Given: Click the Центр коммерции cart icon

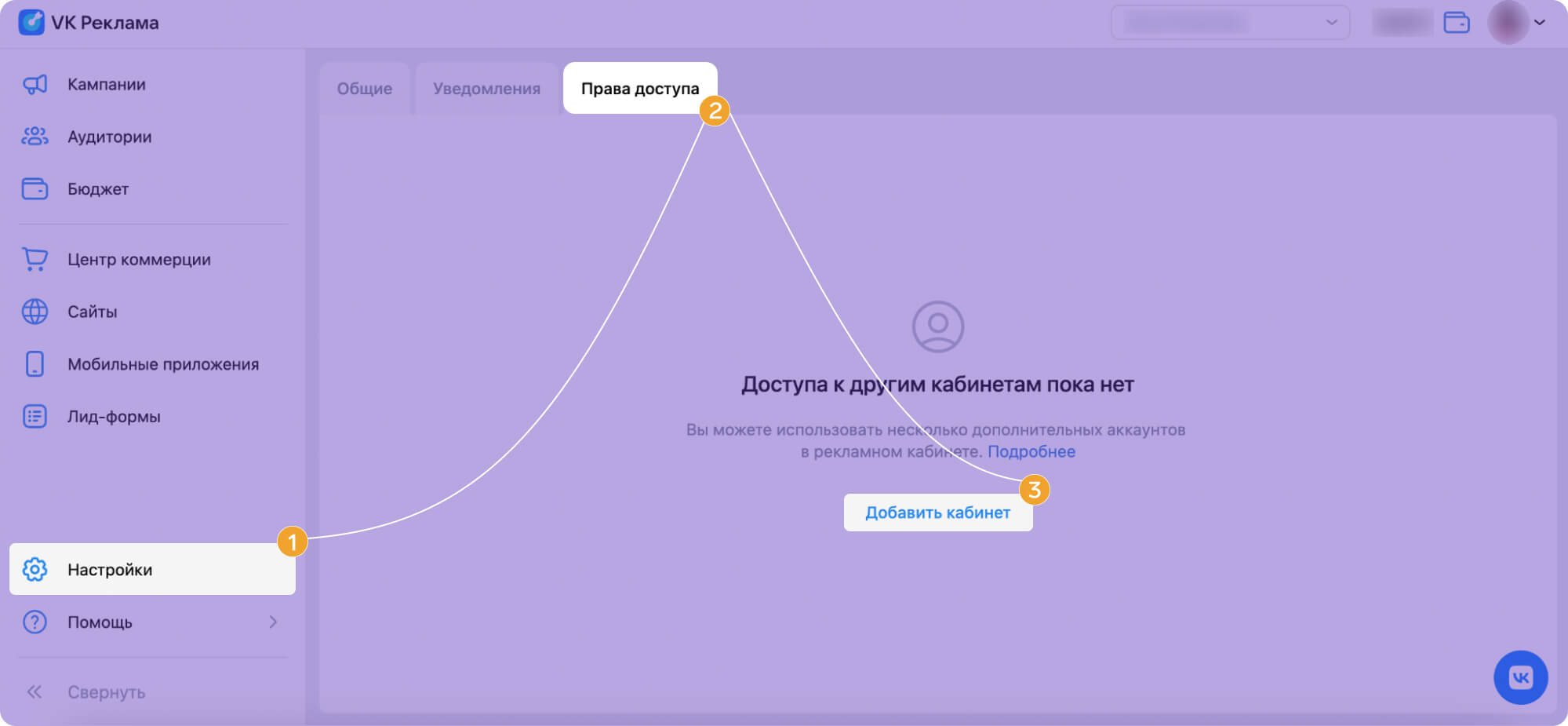Looking at the screenshot, I should point(35,259).
